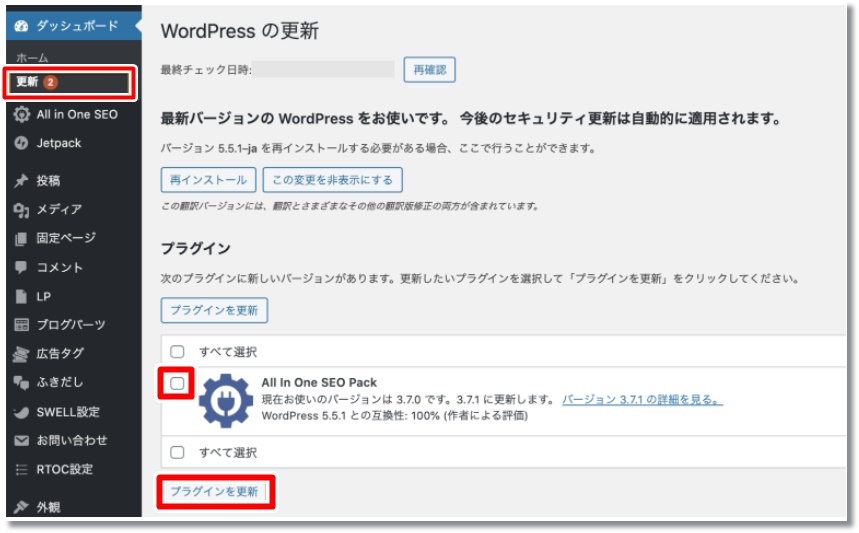The width and height of the screenshot is (859, 533).
Task: Click the speech bubble icon beside コメント
Action: [x=21, y=267]
